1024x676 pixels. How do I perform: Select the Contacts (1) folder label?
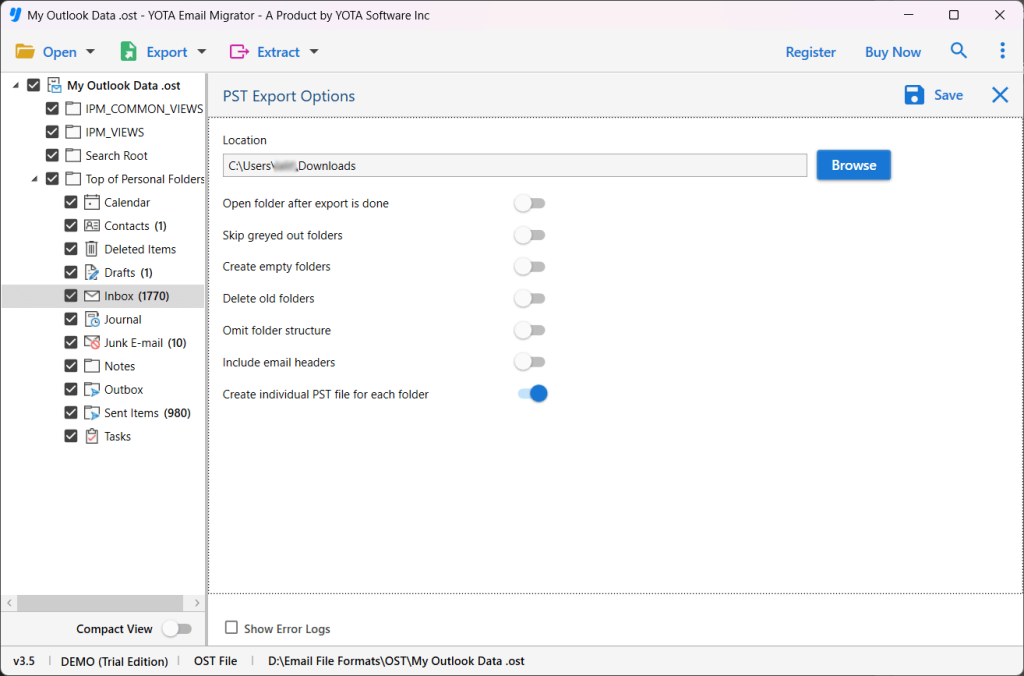tap(135, 226)
